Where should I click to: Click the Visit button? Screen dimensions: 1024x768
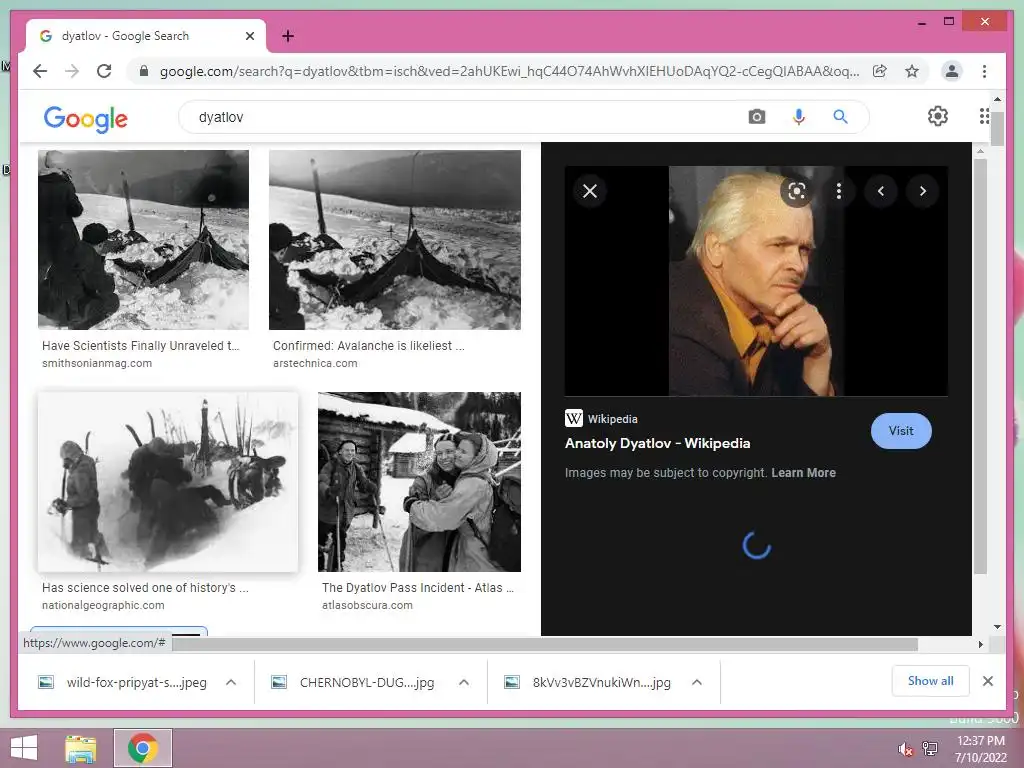pyautogui.click(x=901, y=431)
